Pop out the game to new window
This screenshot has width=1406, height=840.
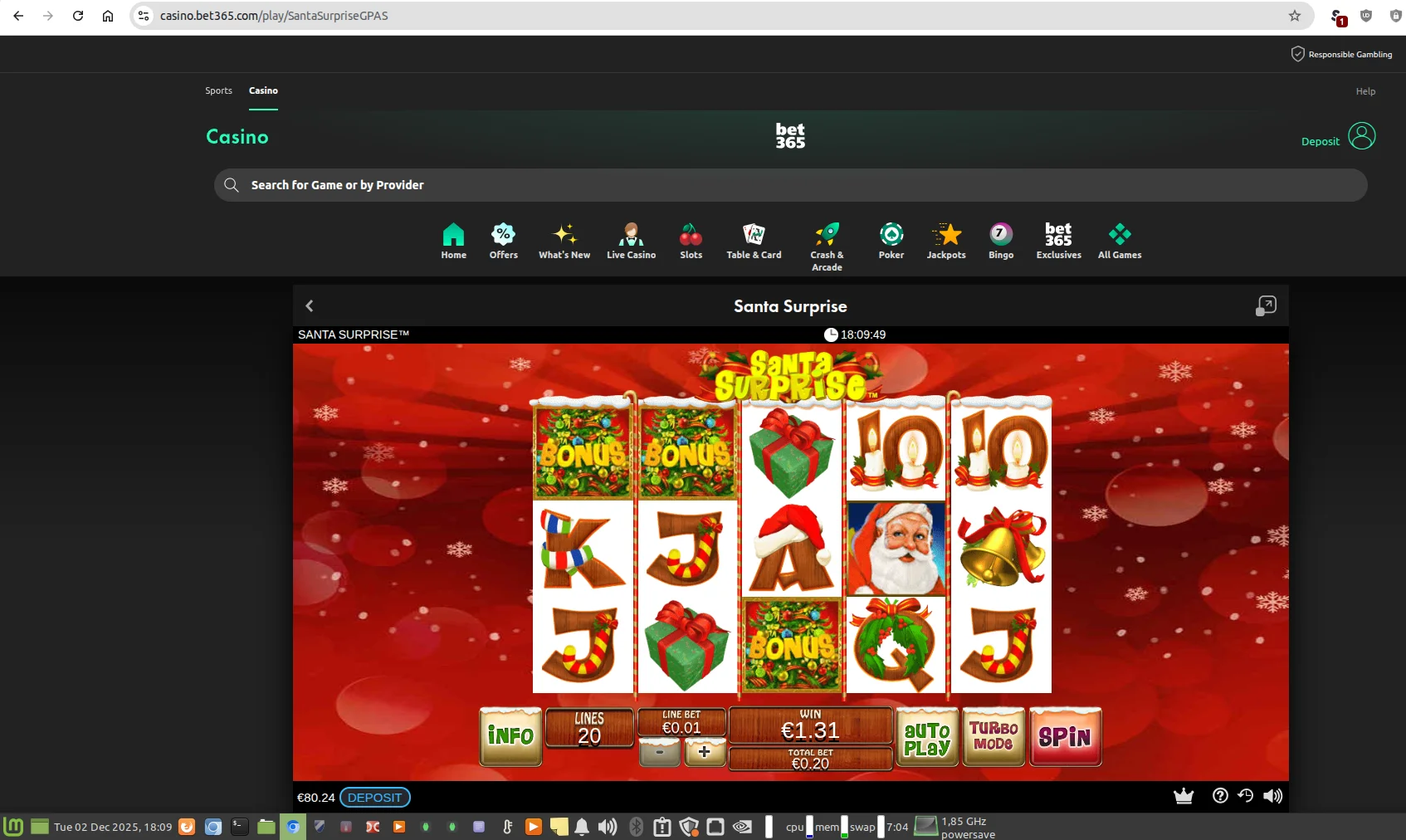[1266, 305]
